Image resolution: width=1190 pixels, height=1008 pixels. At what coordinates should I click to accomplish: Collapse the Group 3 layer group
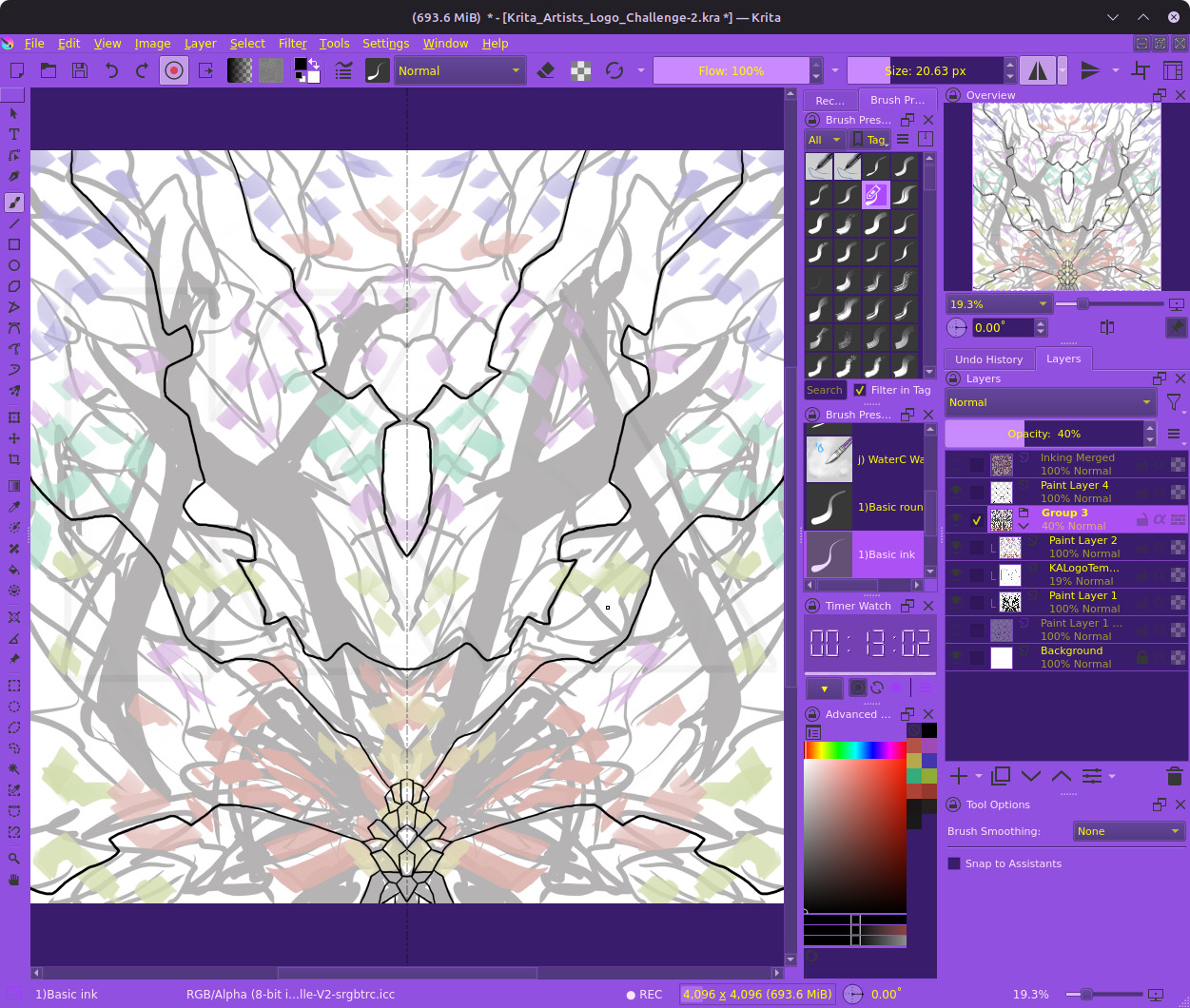pos(1024,526)
